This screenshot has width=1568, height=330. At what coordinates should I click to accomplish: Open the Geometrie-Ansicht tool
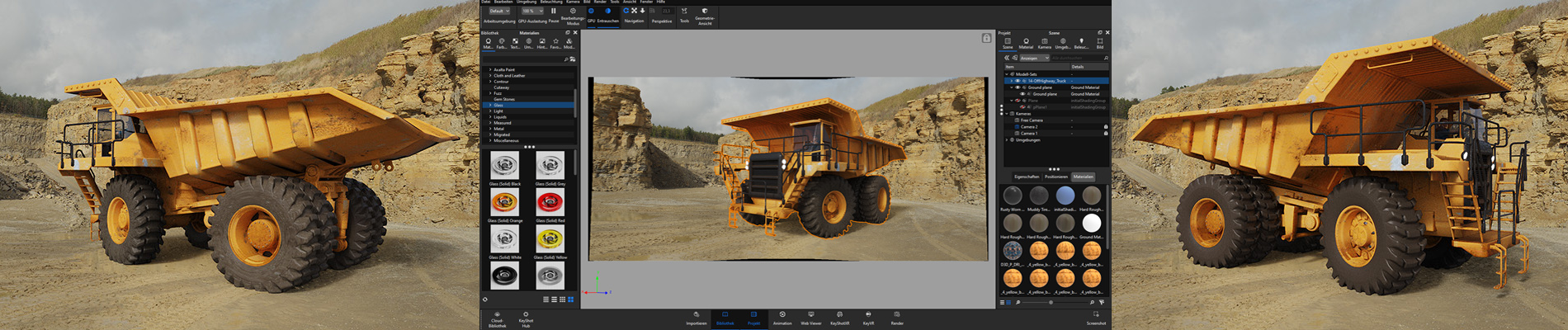click(x=705, y=12)
